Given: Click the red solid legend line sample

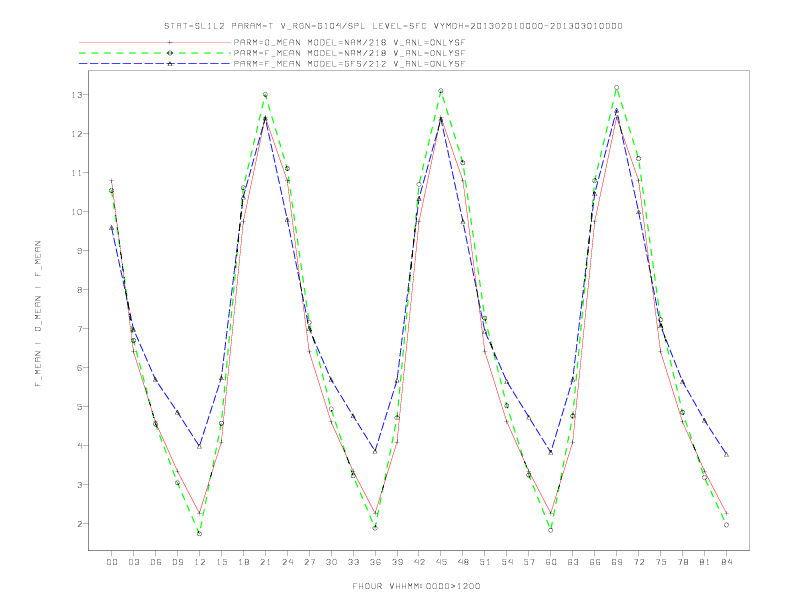Looking at the screenshot, I should click(155, 43).
